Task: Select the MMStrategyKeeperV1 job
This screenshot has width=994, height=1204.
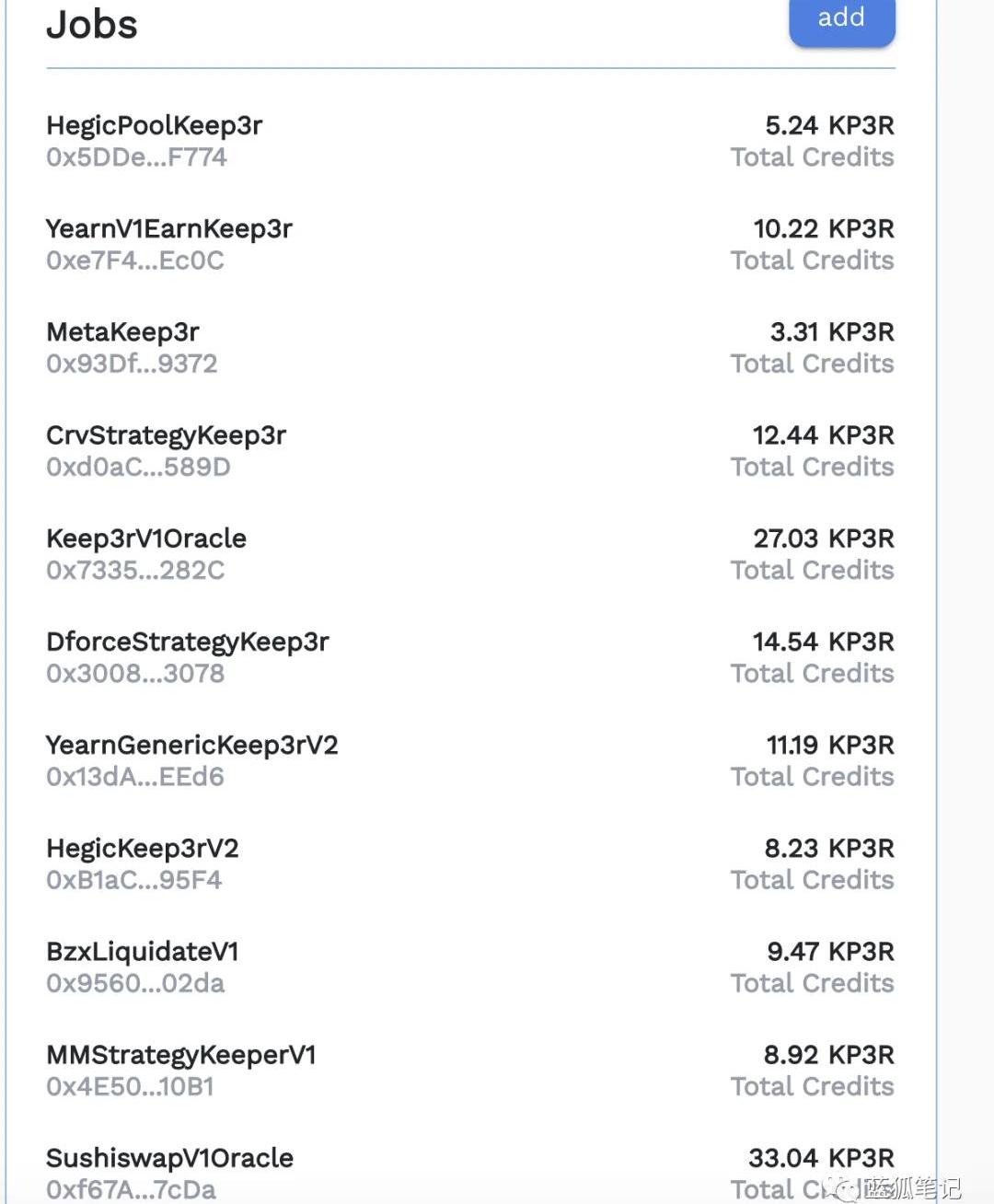Action: pos(180,1055)
